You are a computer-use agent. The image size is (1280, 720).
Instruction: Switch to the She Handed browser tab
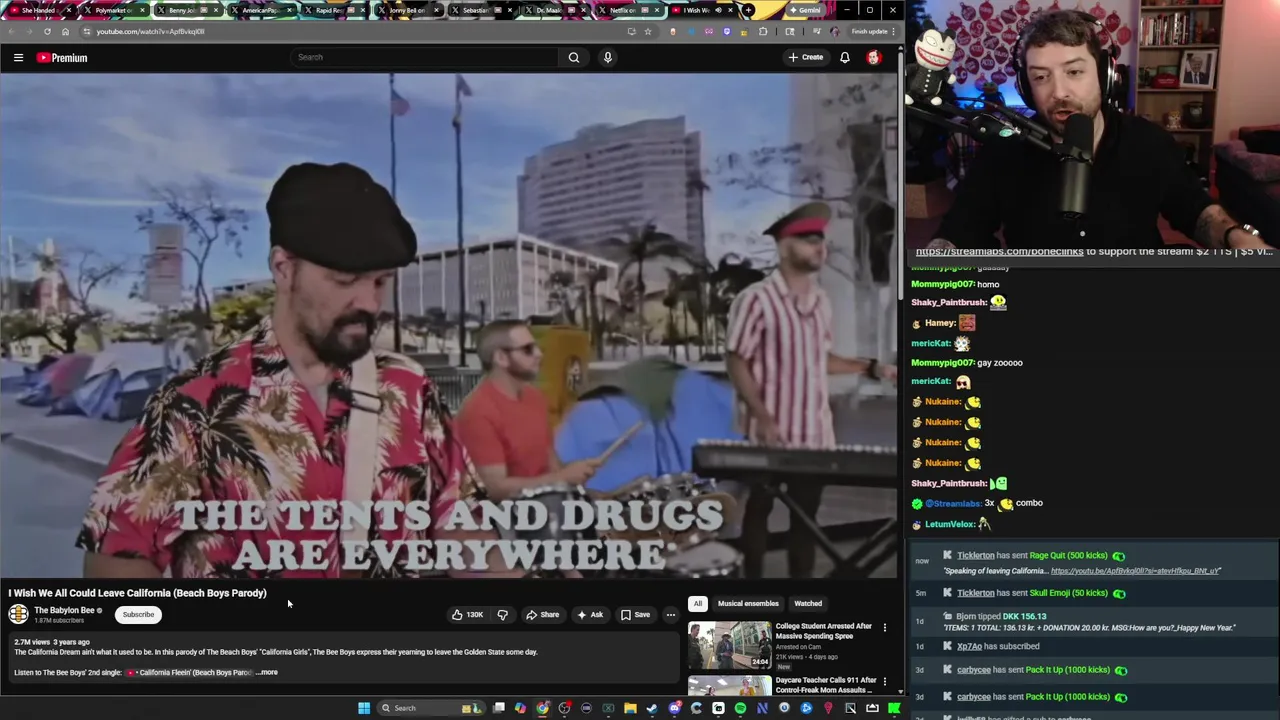[x=39, y=10]
